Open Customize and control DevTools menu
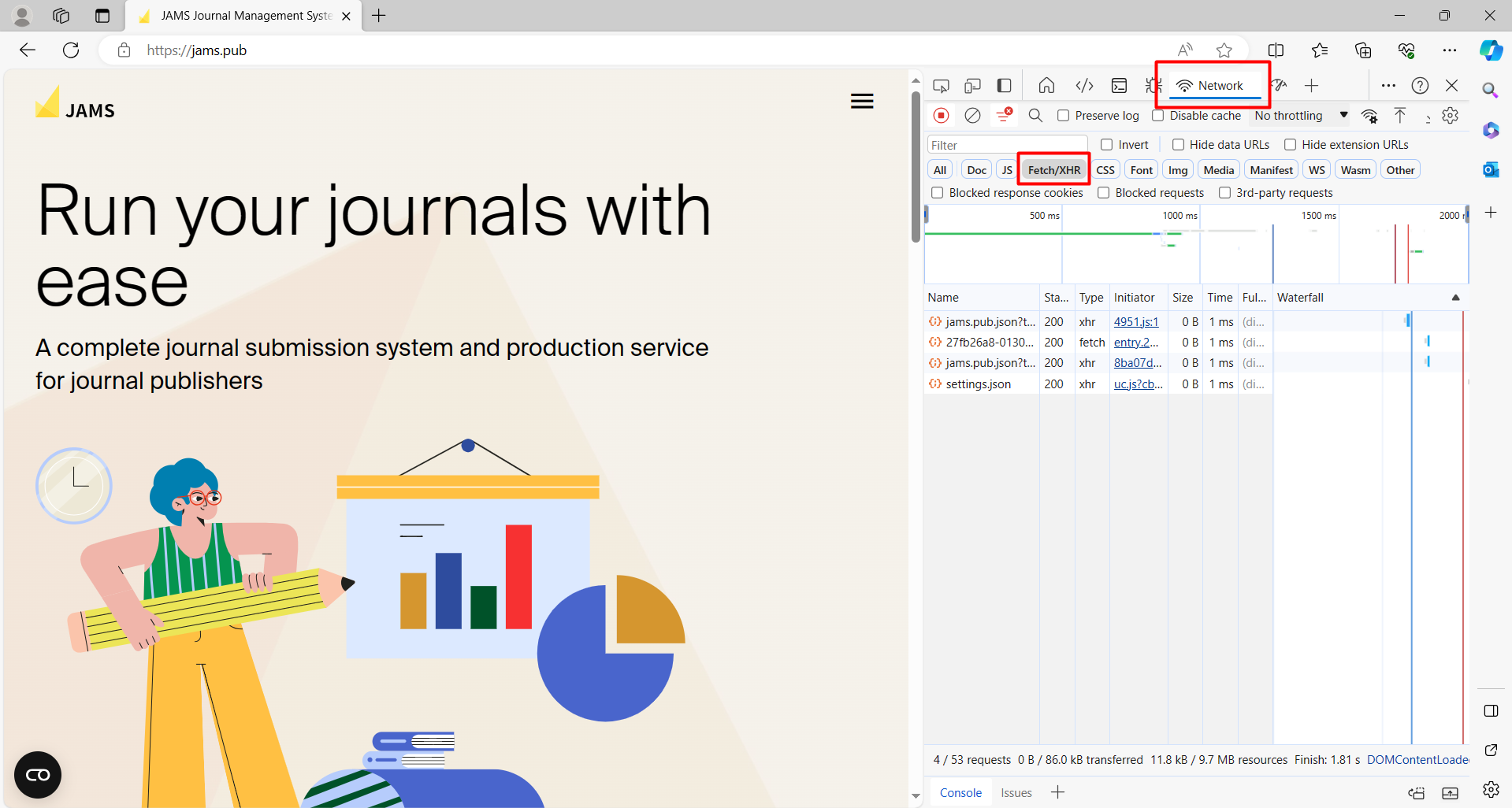 [x=1388, y=86]
